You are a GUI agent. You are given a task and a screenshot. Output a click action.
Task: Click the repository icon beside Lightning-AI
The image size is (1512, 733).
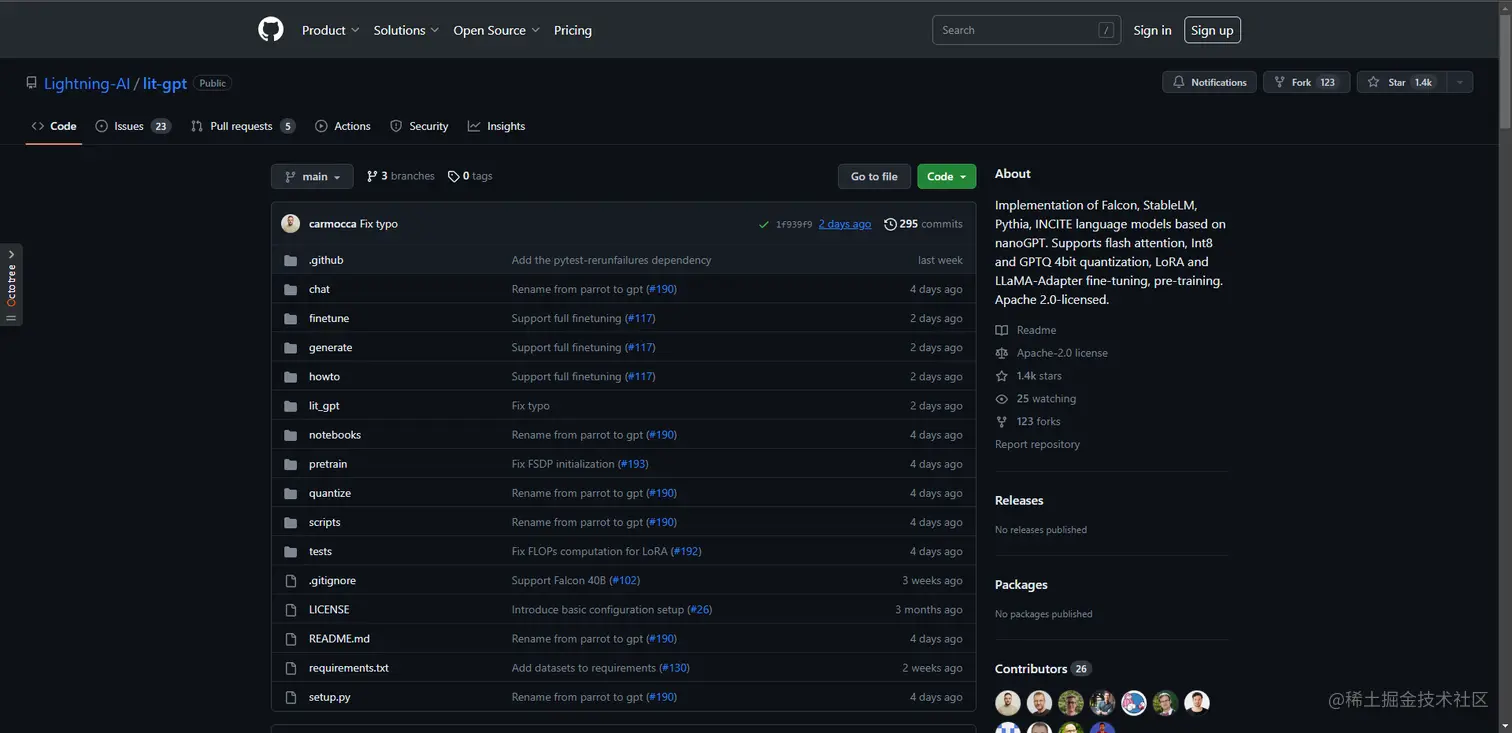32,83
